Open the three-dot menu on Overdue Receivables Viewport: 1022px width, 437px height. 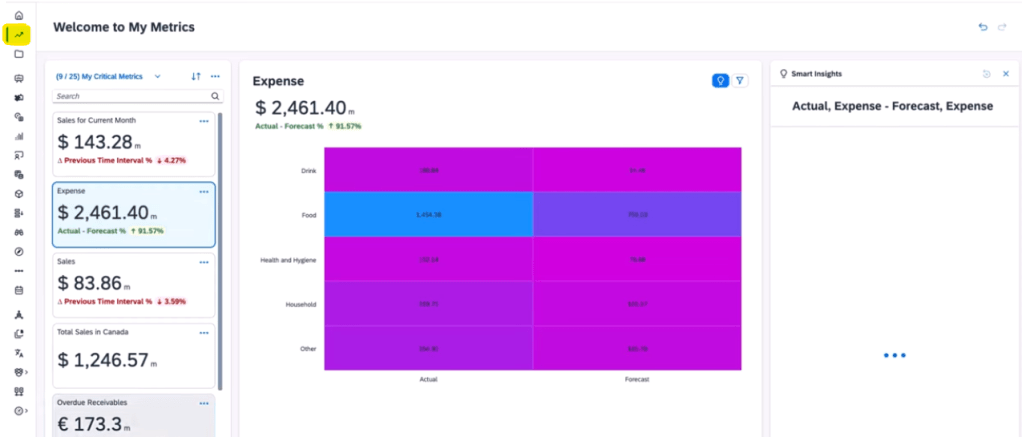tap(204, 403)
